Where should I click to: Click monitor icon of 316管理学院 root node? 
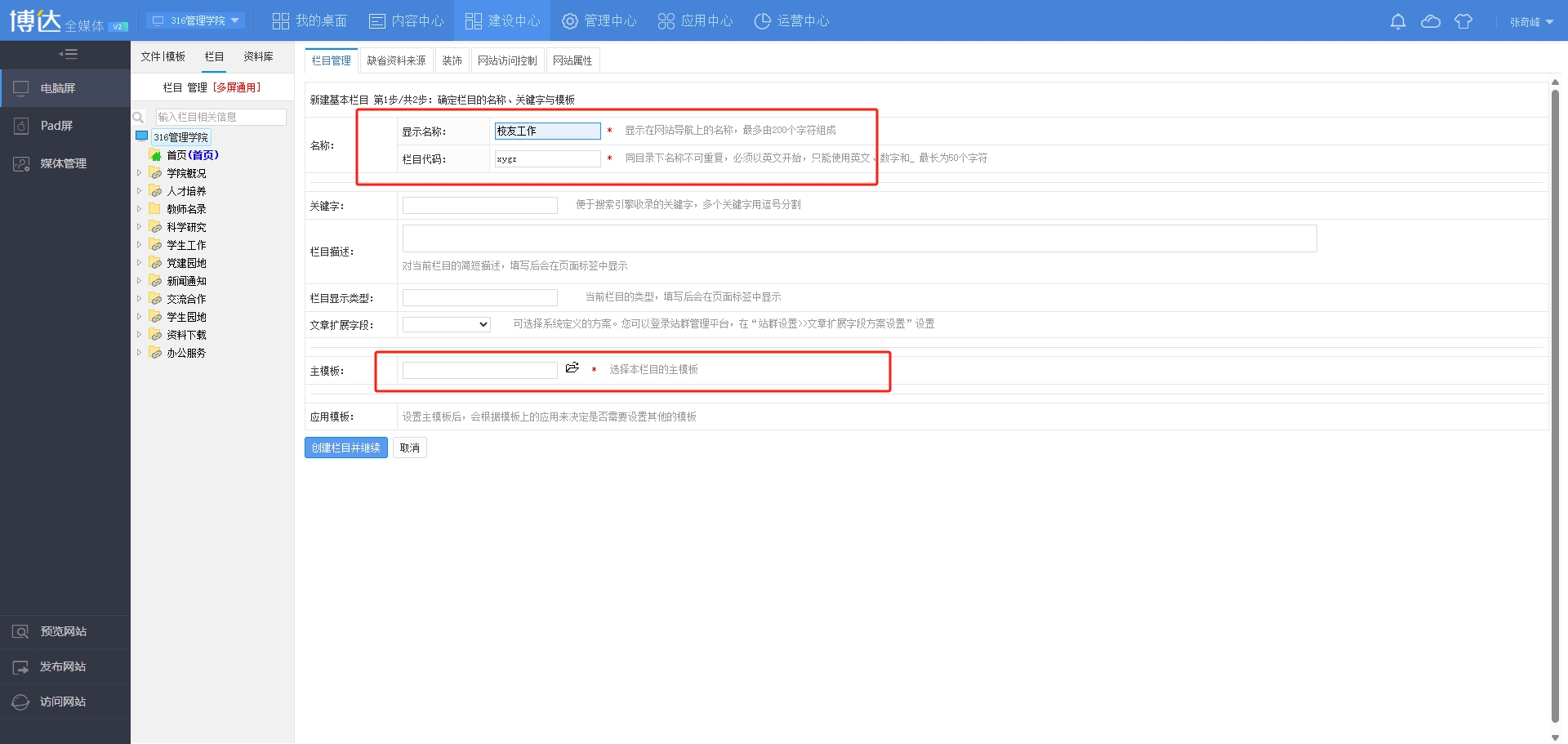pyautogui.click(x=142, y=136)
